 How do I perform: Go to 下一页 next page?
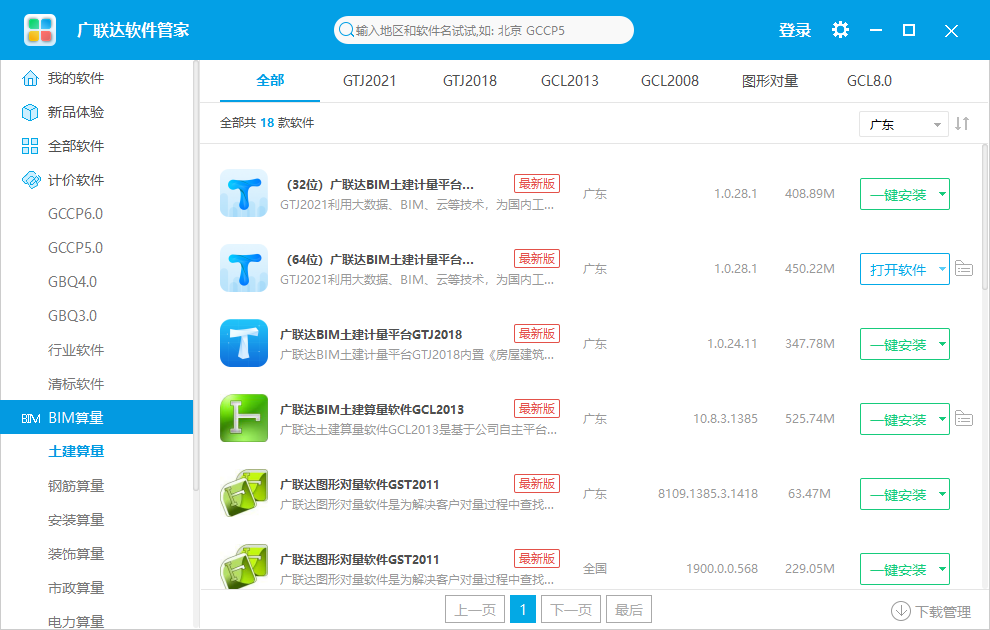pyautogui.click(x=571, y=609)
